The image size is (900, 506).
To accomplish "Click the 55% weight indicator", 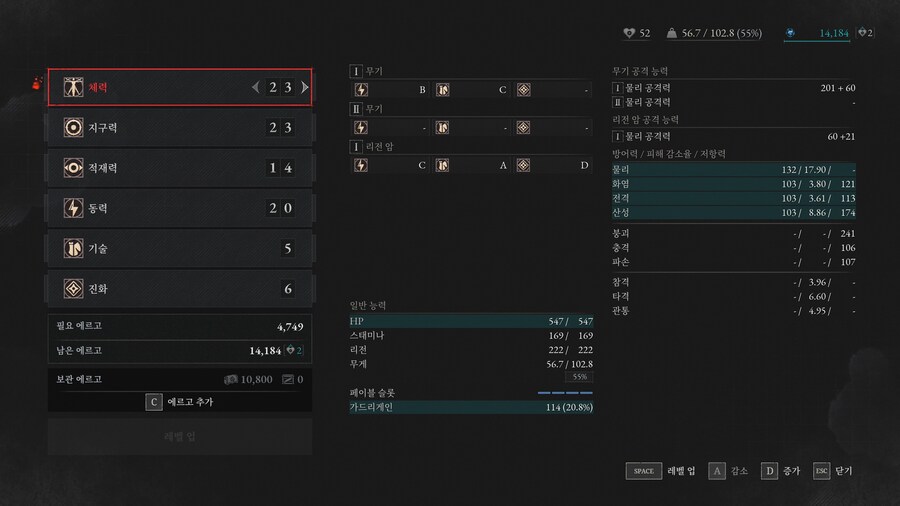I will tap(580, 377).
